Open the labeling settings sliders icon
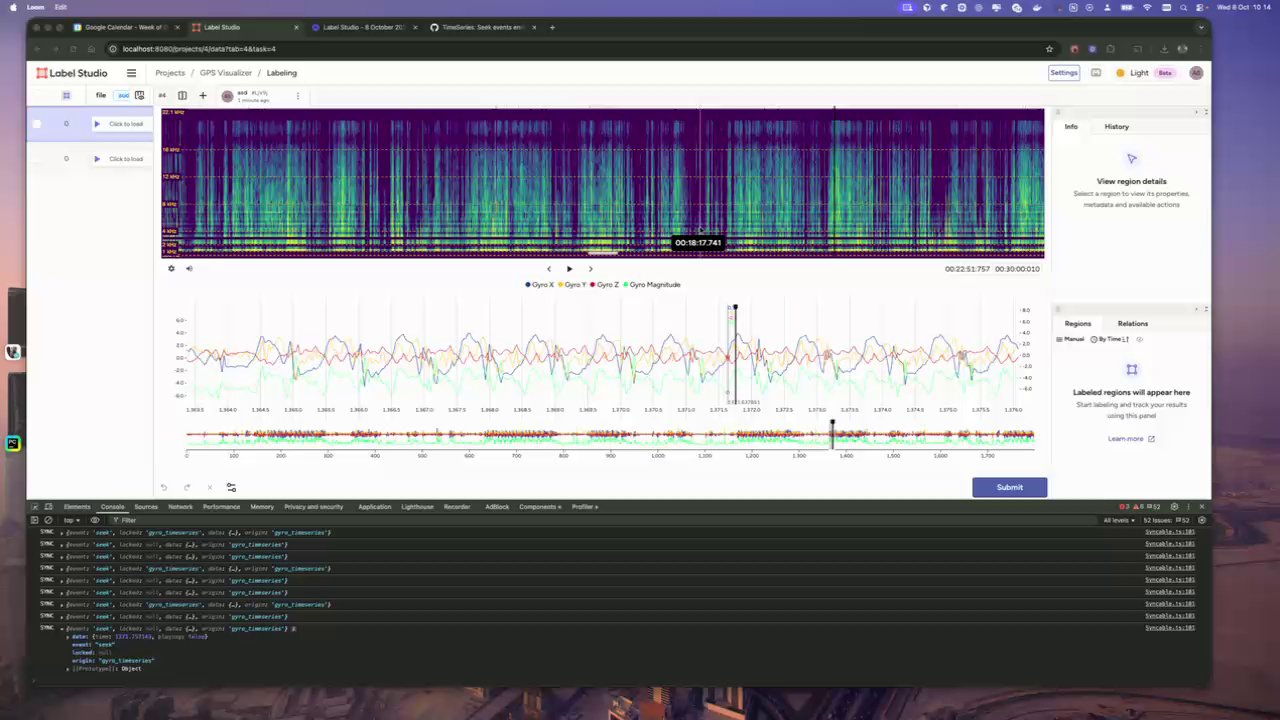 [x=231, y=487]
